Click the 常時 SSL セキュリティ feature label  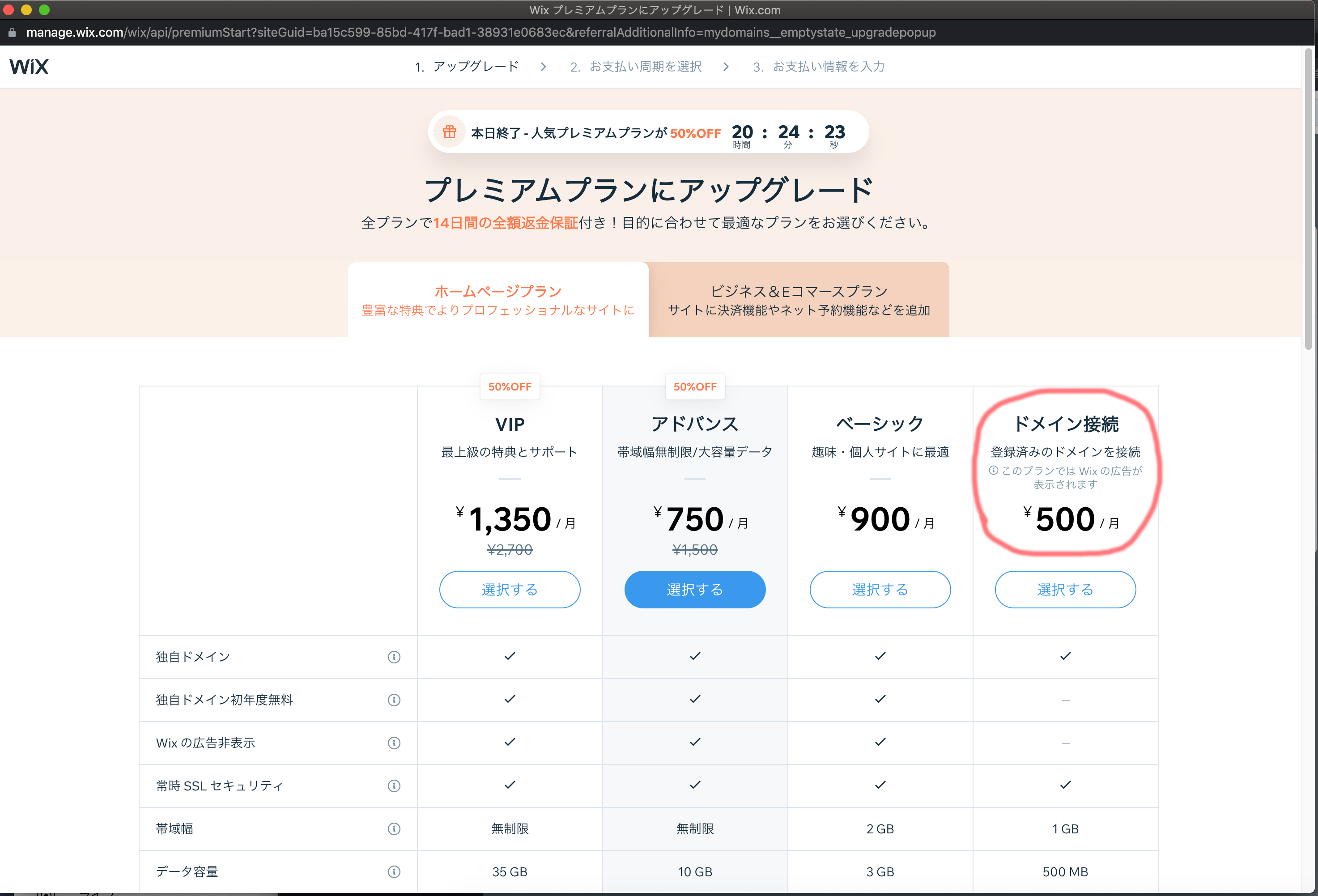219,786
